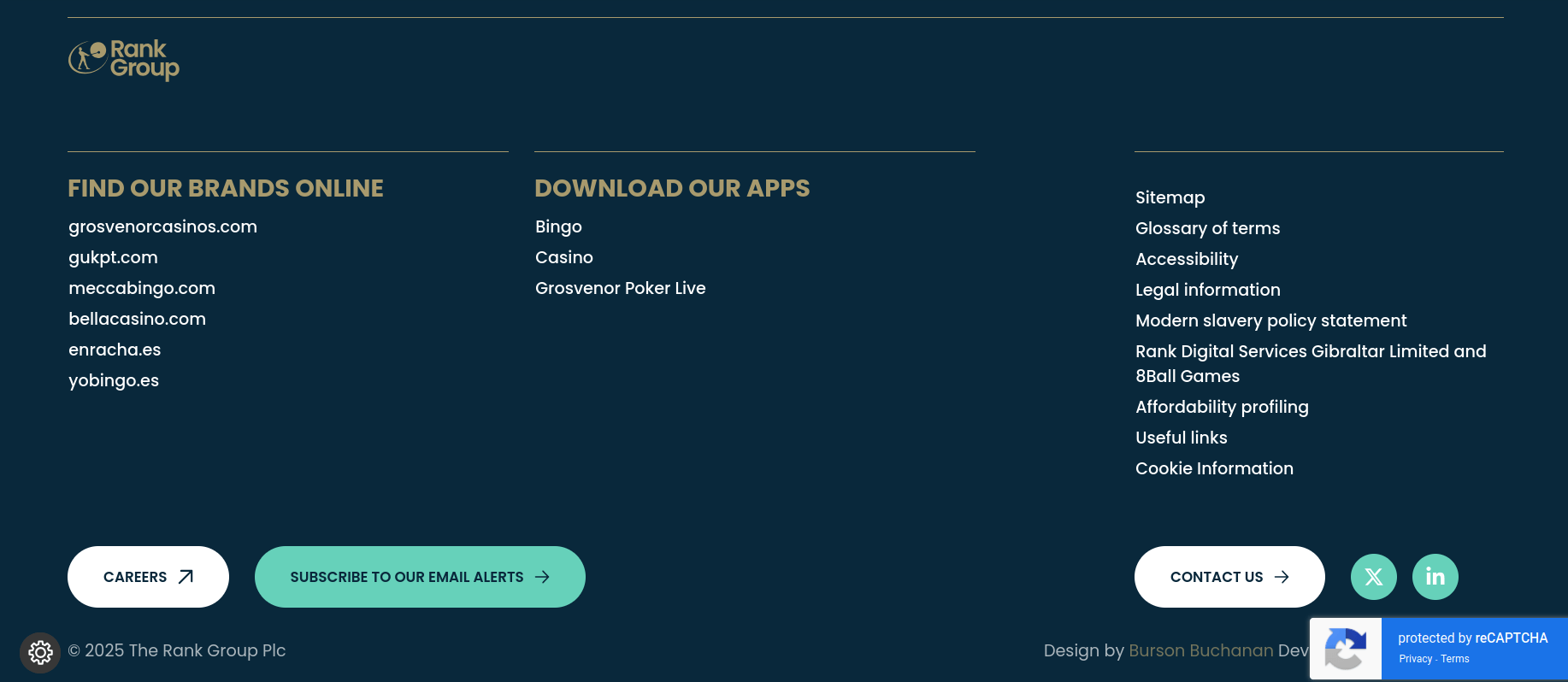1568x682 pixels.
Task: Open Modern slavery policy statement
Action: 1270,320
